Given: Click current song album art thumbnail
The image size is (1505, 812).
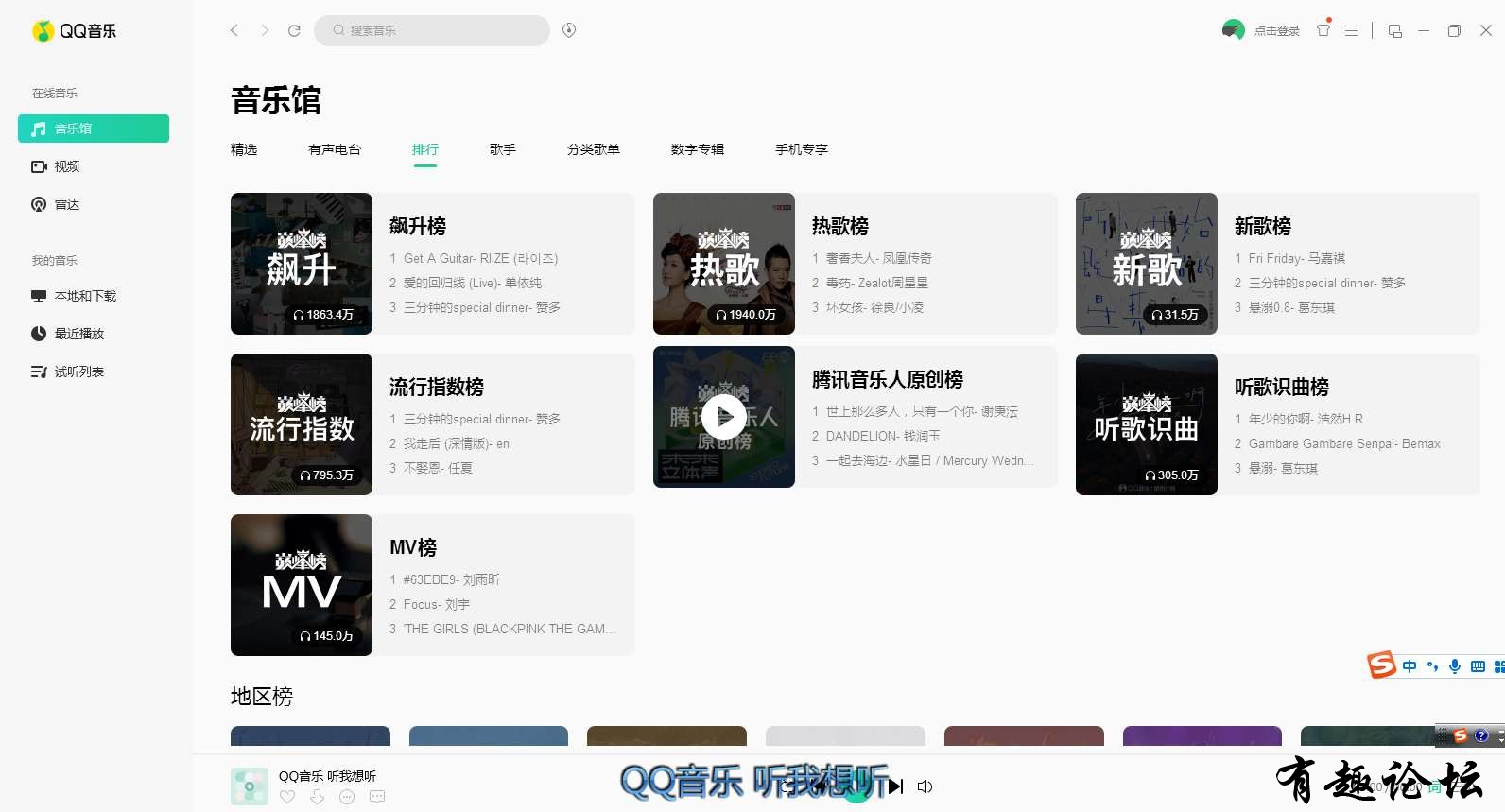Looking at the screenshot, I should [250, 786].
